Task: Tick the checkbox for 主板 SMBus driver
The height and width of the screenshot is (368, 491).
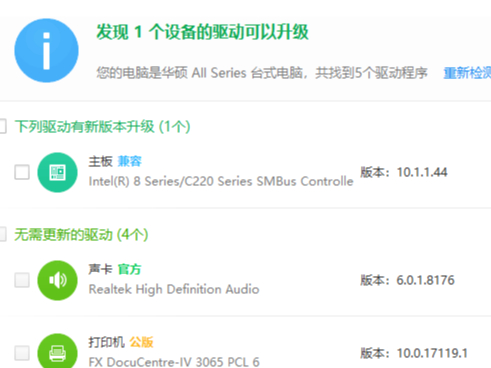Action: pyautogui.click(x=22, y=172)
